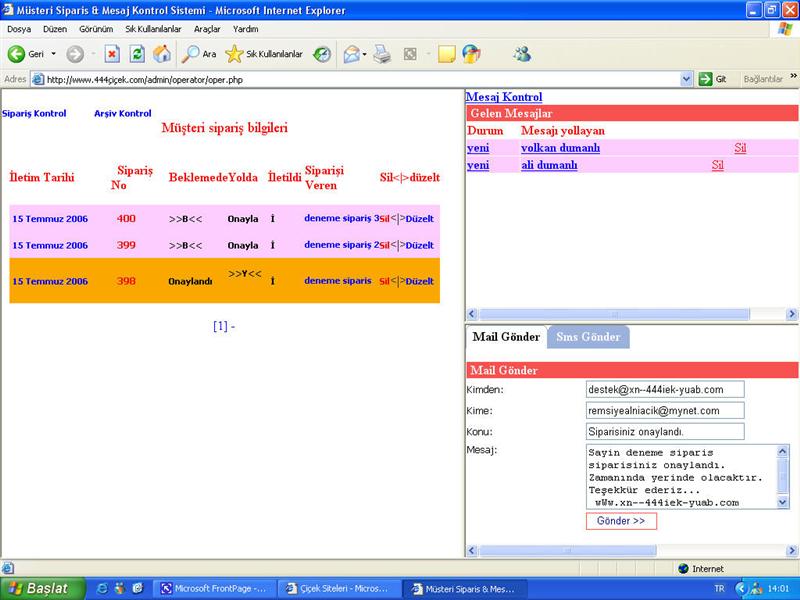
Task: Click the yellow note toolbar icon
Action: (446, 54)
